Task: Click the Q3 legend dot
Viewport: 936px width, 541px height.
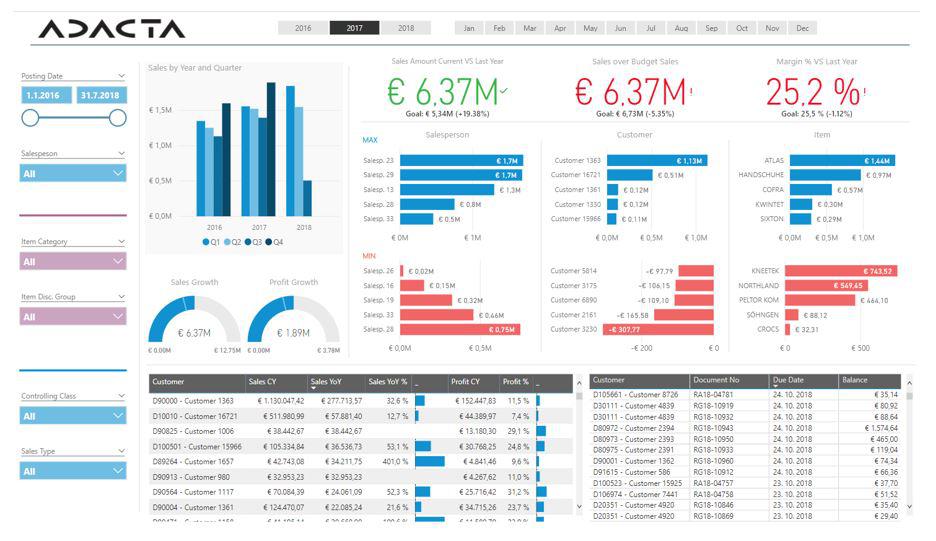Action: [248, 242]
